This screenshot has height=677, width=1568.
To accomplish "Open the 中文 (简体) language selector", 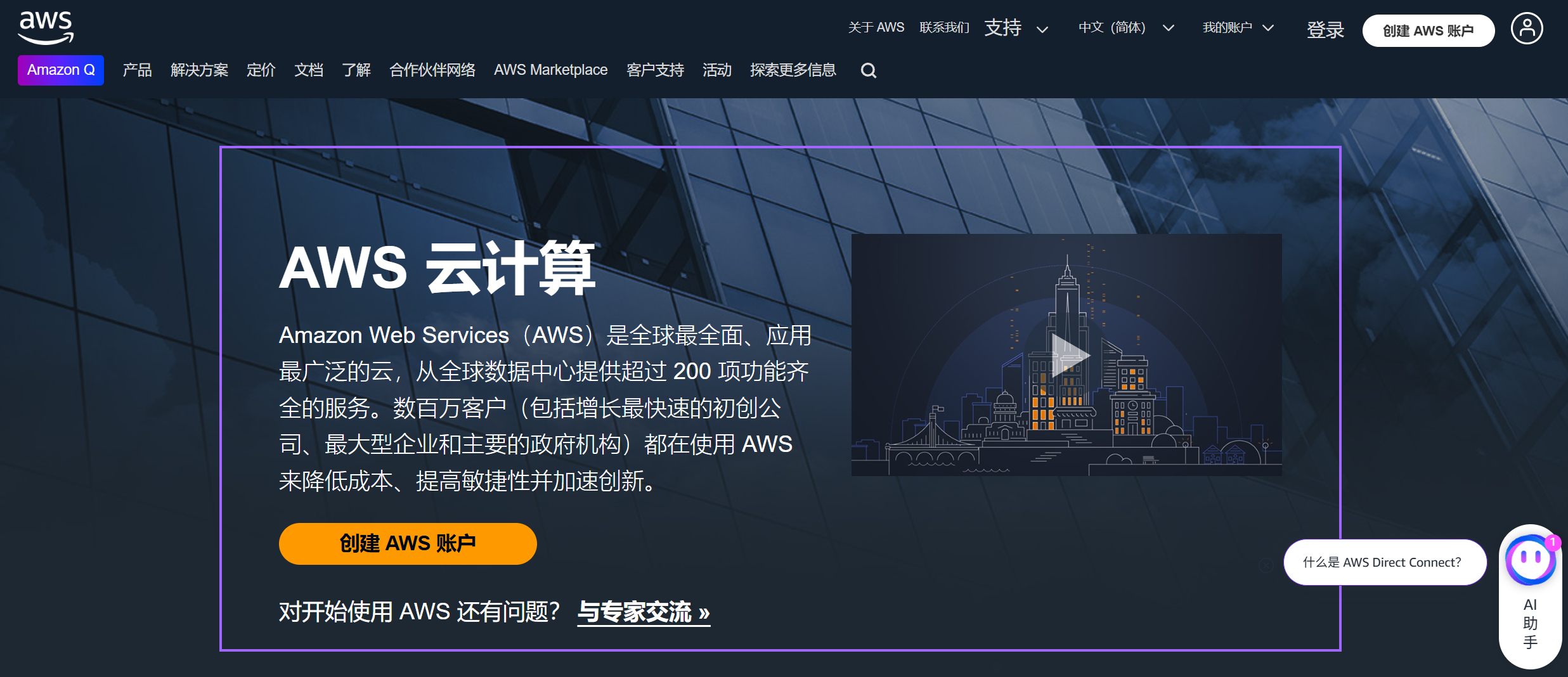I will (x=1126, y=28).
